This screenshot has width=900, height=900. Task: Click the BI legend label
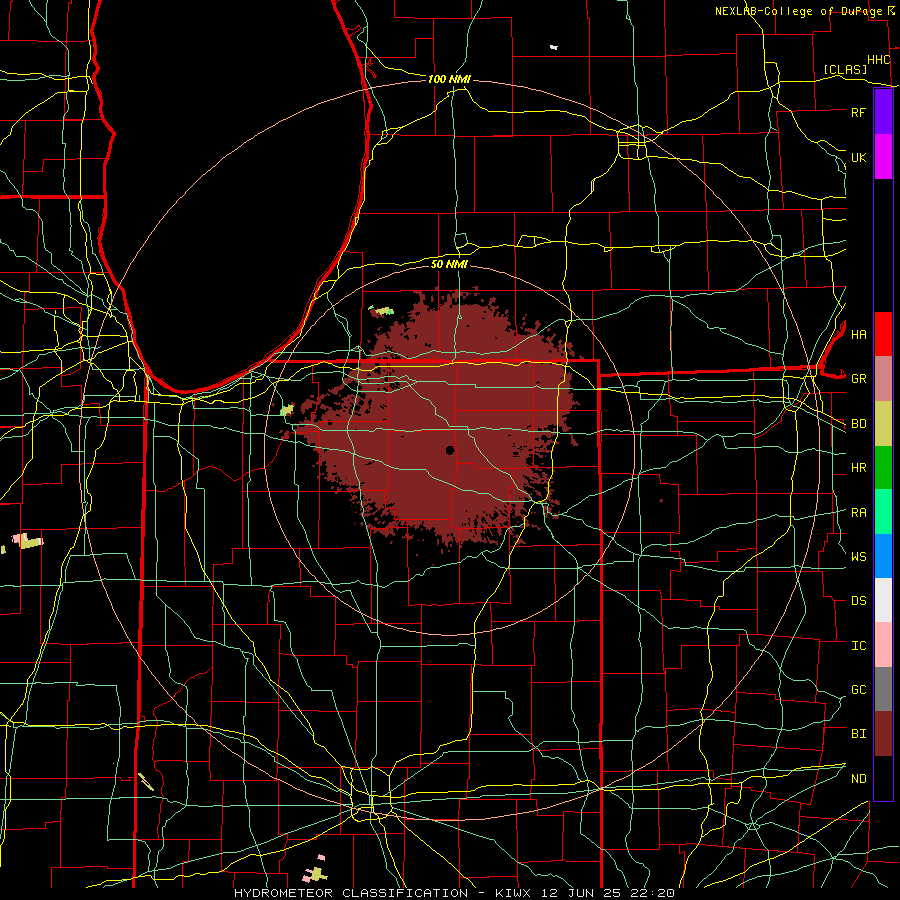pyautogui.click(x=858, y=734)
